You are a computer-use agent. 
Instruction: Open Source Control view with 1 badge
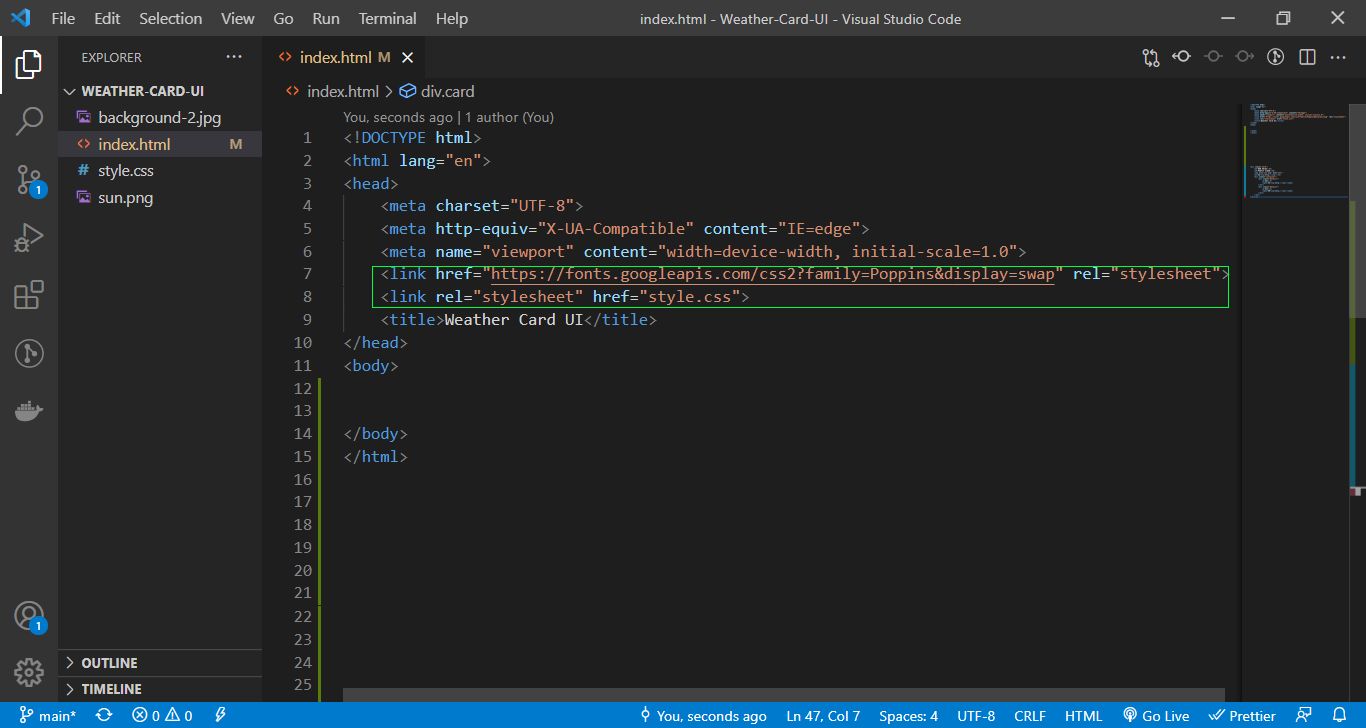tap(29, 180)
